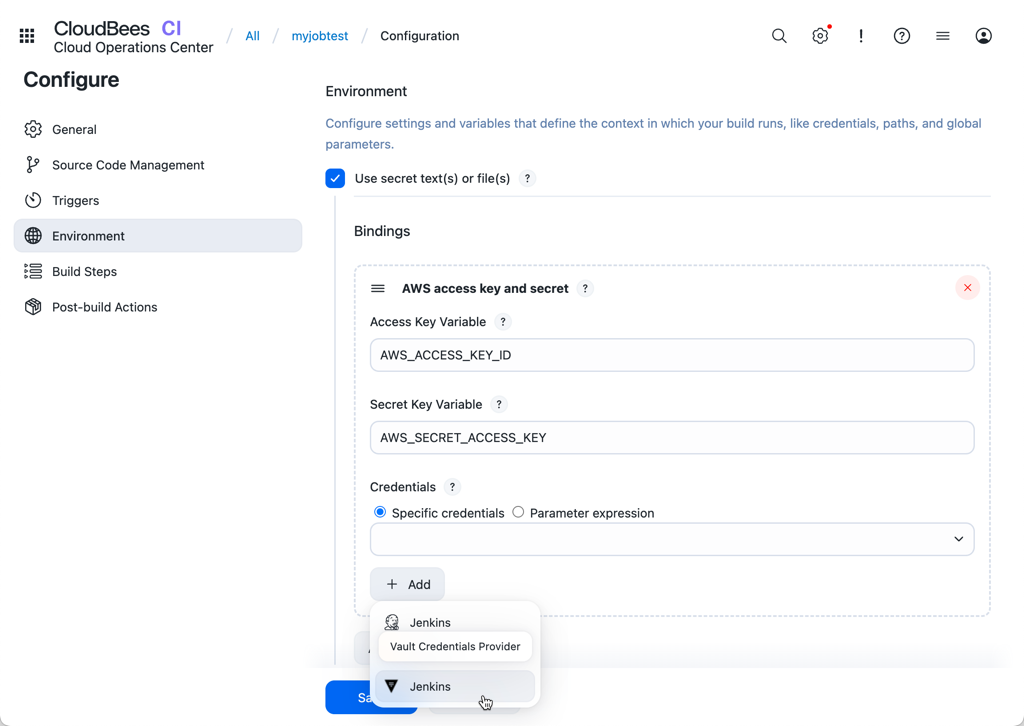
Task: Go to Environment section
Action: 157,236
